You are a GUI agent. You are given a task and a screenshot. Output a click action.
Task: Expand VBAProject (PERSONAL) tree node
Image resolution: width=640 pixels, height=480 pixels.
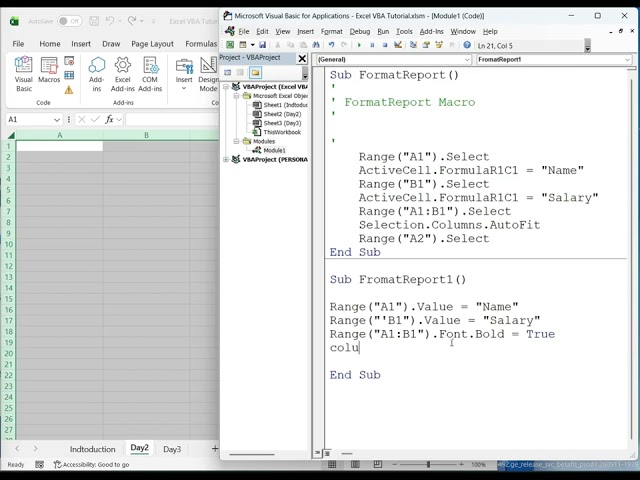click(x=226, y=160)
